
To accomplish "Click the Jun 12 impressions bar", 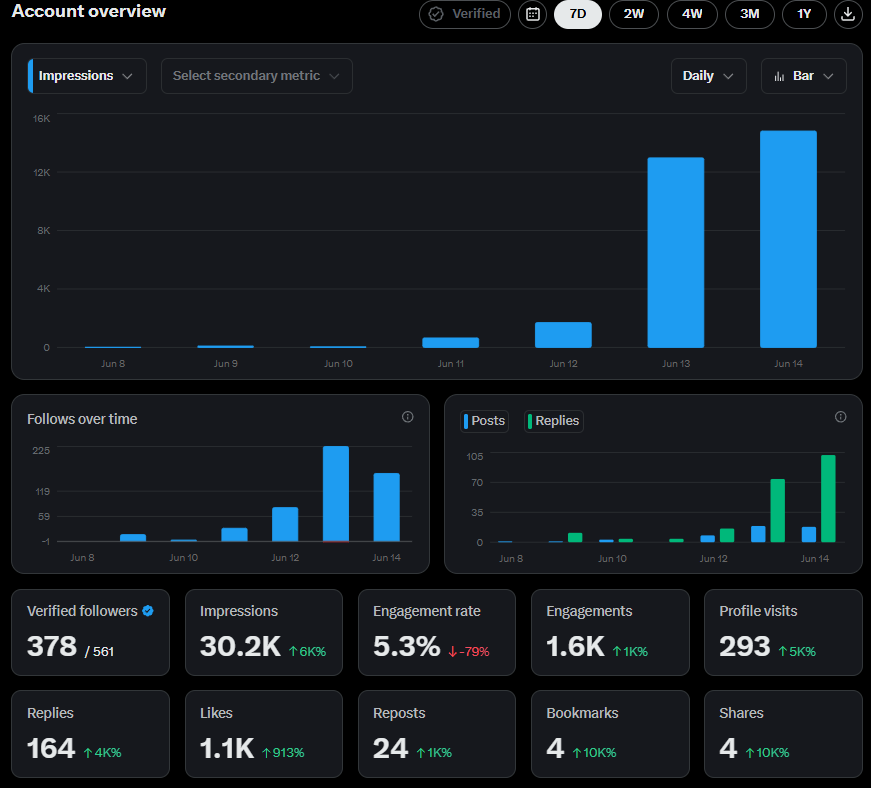I will 563,335.
